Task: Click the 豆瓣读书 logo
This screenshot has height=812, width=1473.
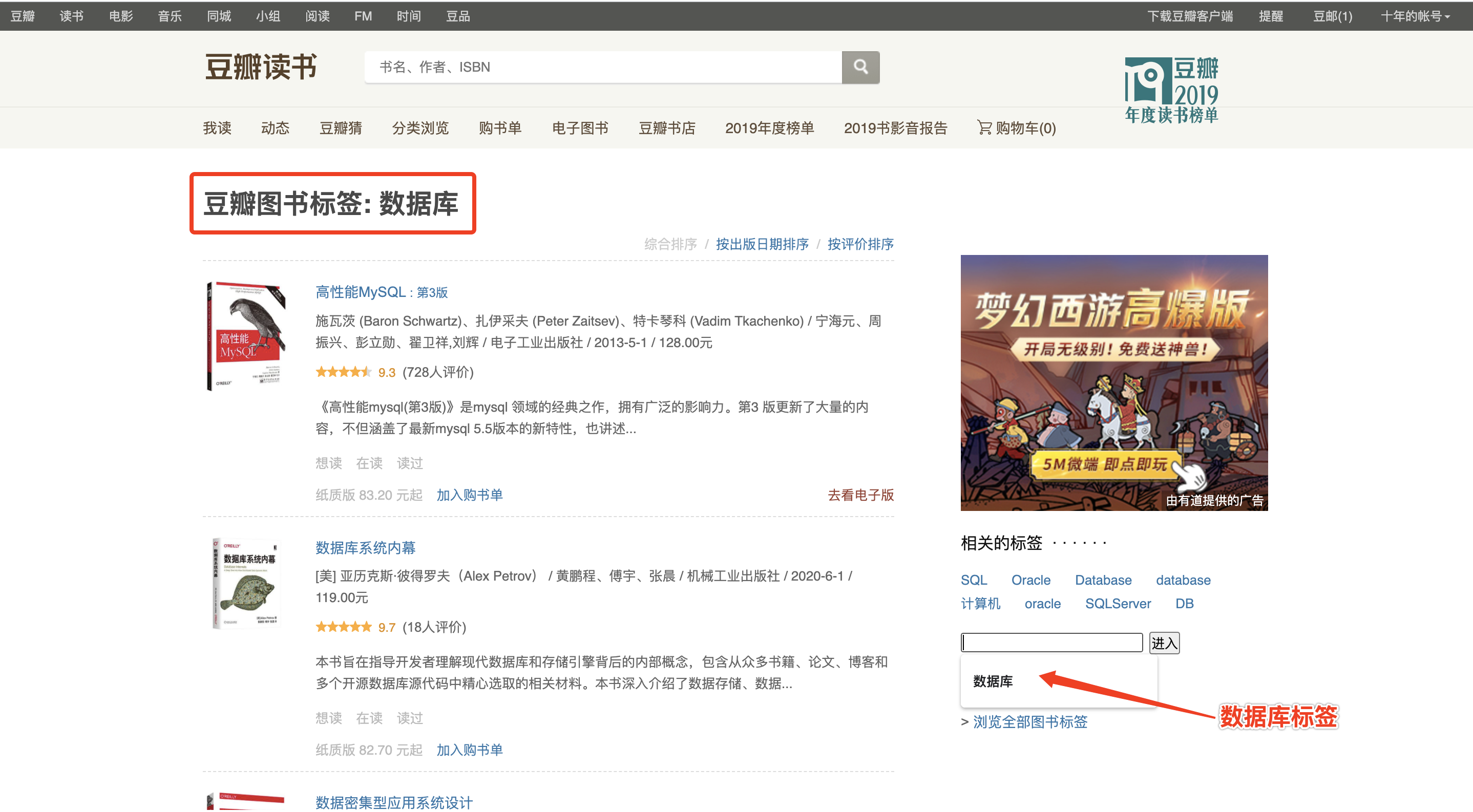Action: tap(261, 67)
